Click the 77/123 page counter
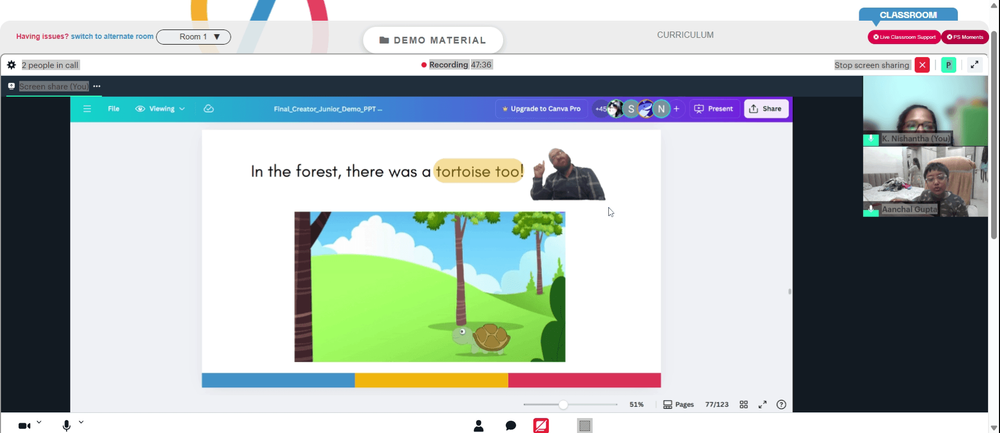This screenshot has width=1000, height=433. click(717, 404)
